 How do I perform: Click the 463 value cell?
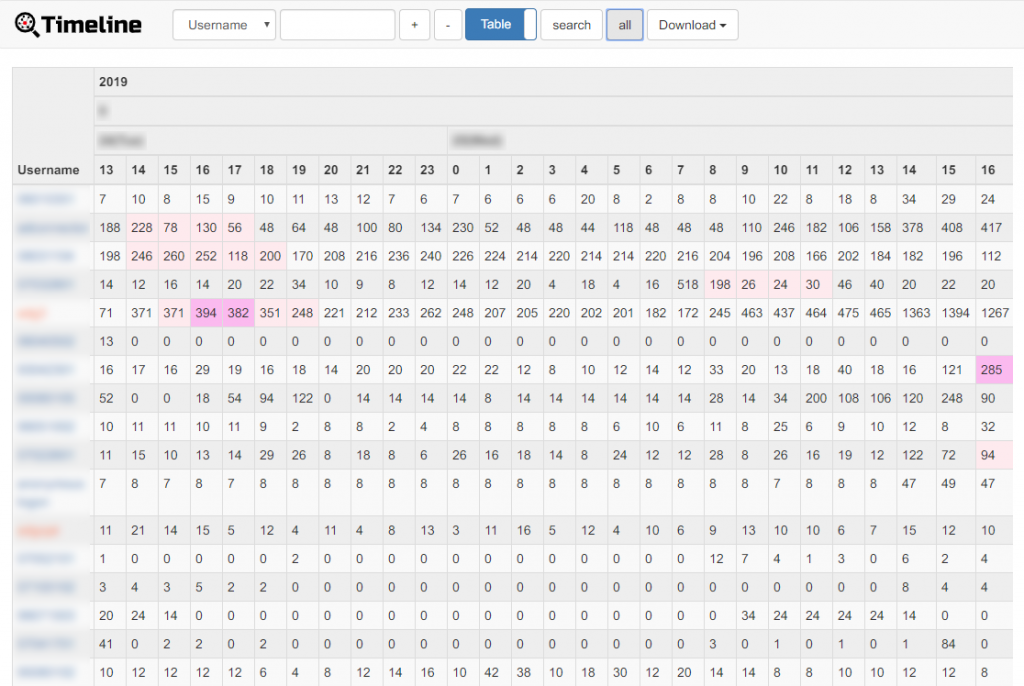point(752,313)
